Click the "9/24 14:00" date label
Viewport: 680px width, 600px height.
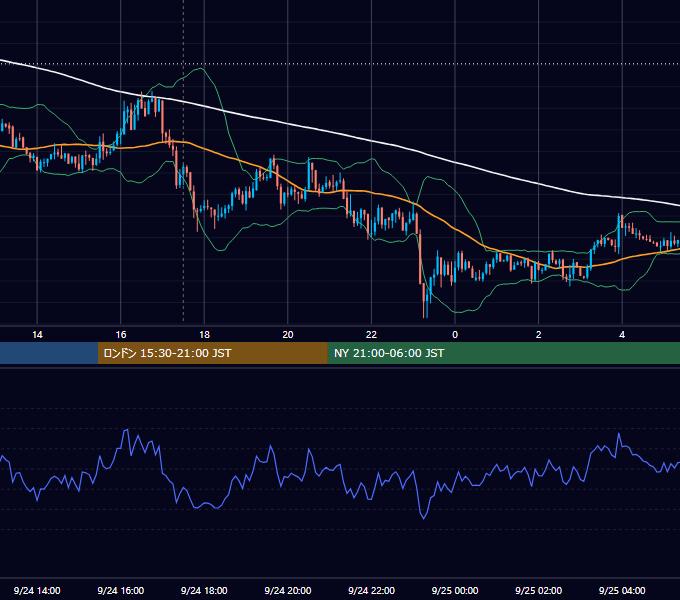pyautogui.click(x=37, y=591)
